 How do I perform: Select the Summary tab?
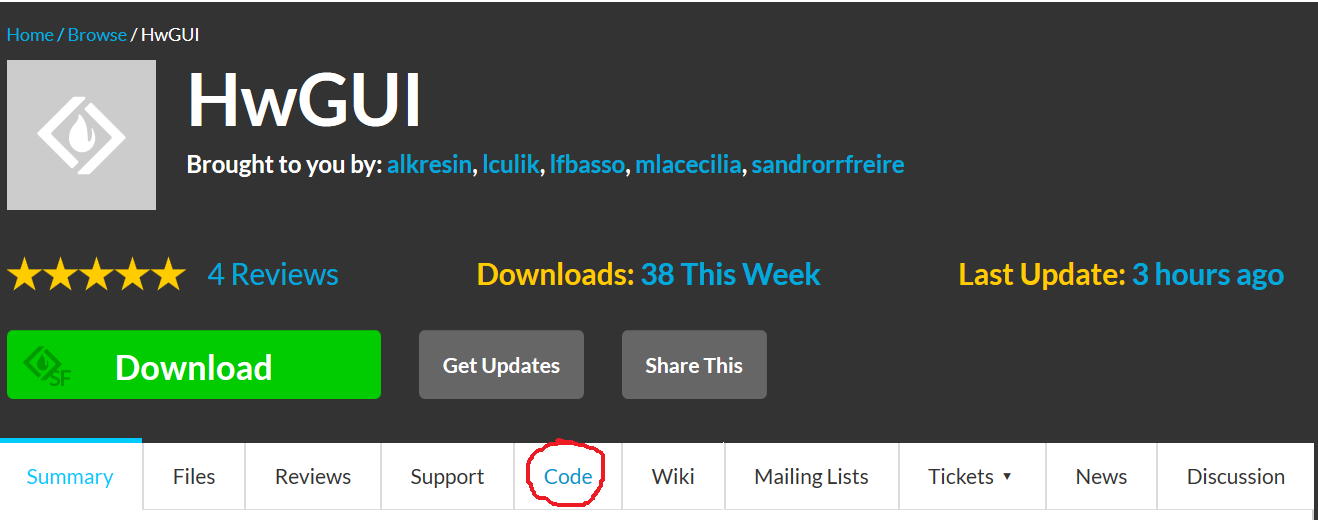pyautogui.click(x=70, y=477)
